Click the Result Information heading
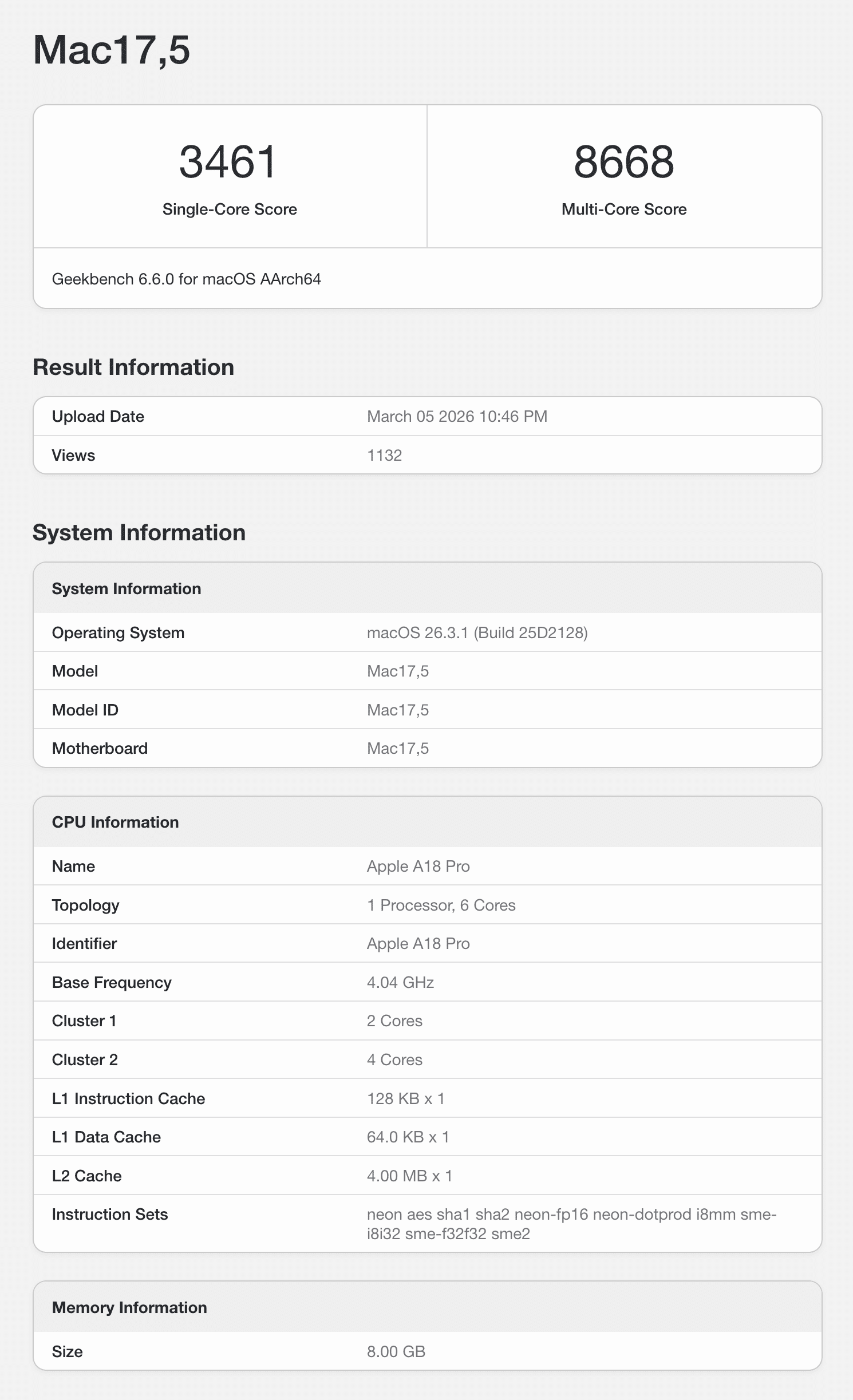853x1400 pixels. [x=133, y=367]
